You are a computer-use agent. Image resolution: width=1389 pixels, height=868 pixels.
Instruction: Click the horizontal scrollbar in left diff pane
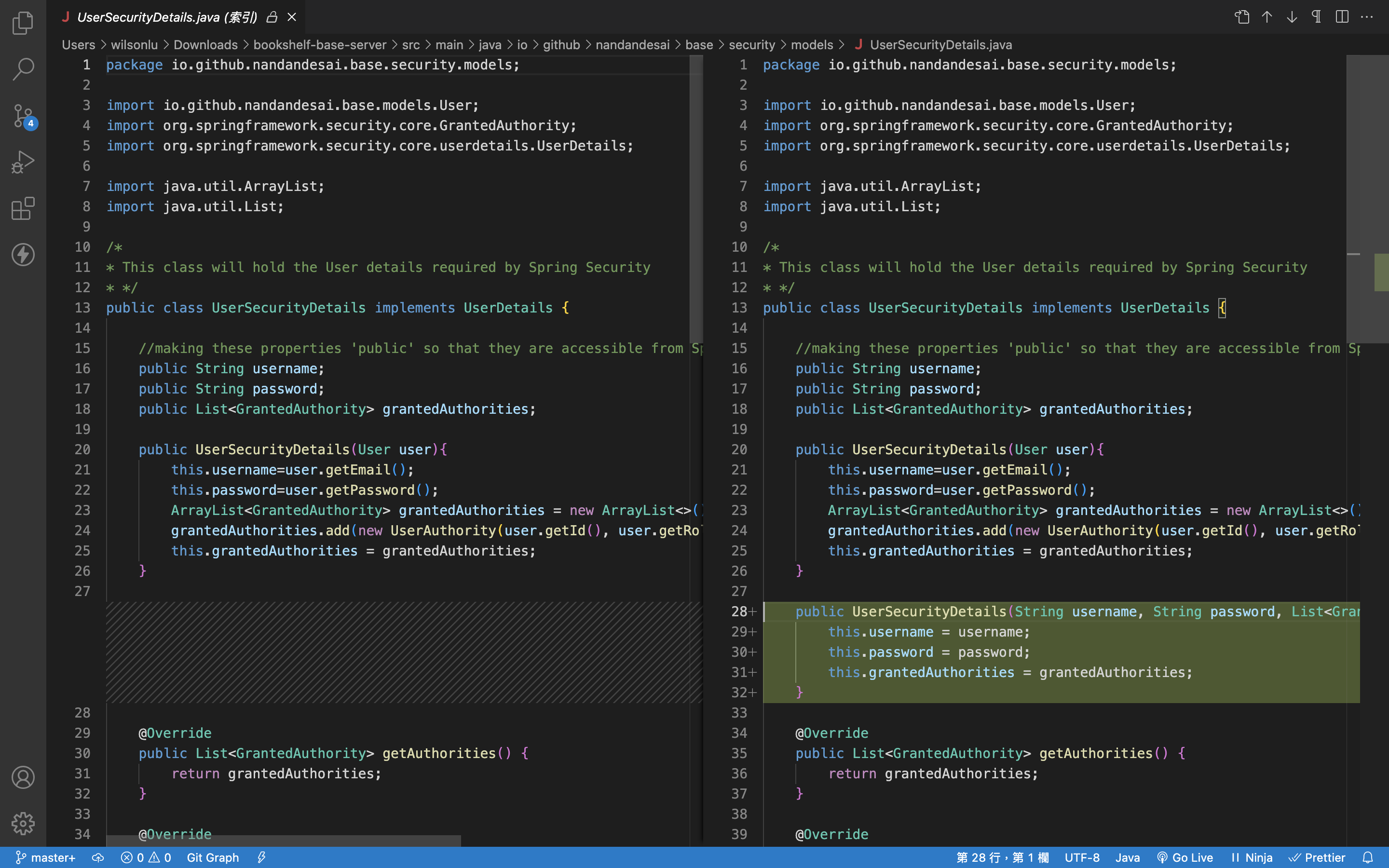pos(284,841)
